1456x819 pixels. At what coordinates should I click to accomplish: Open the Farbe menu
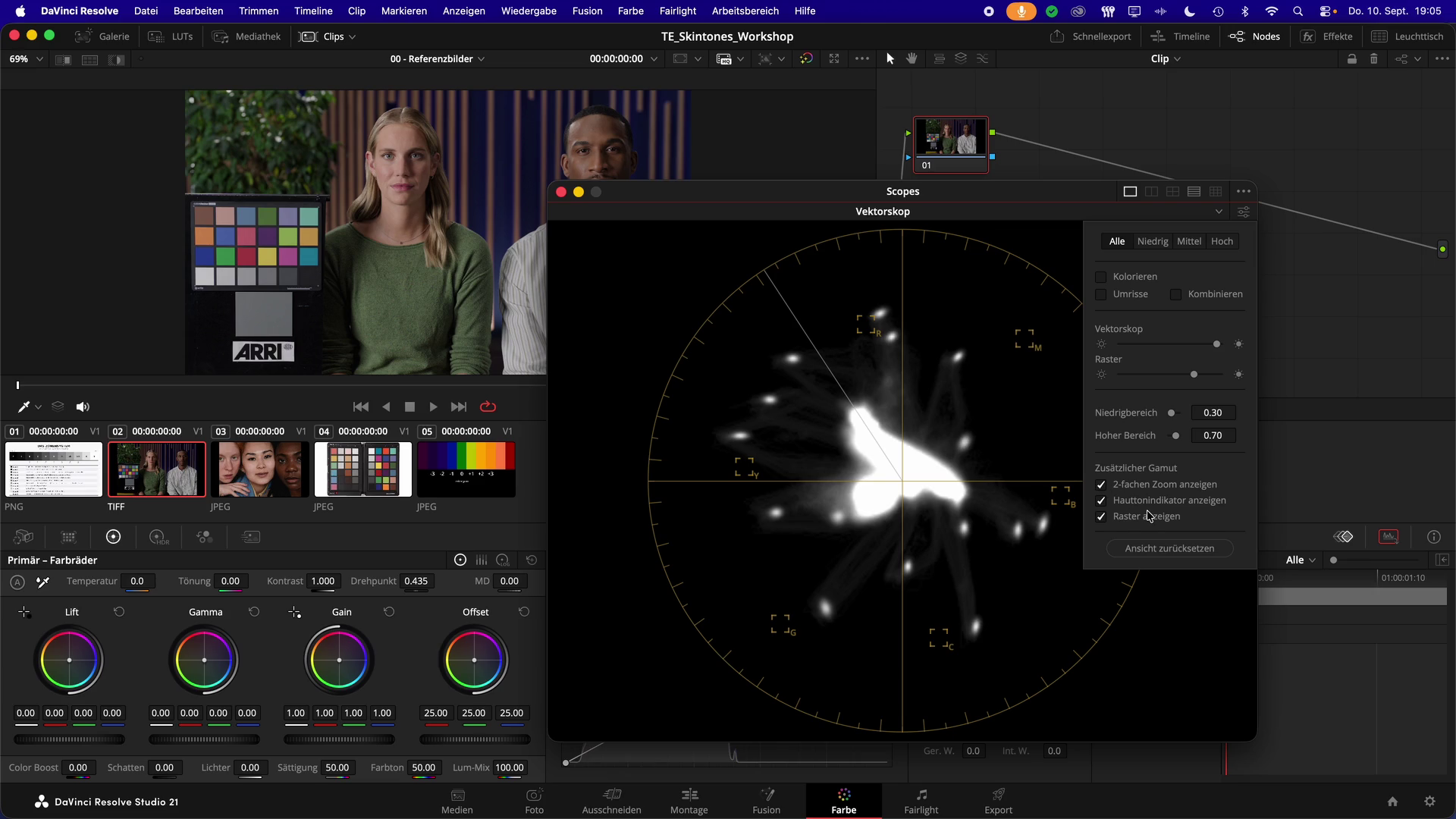tap(630, 11)
